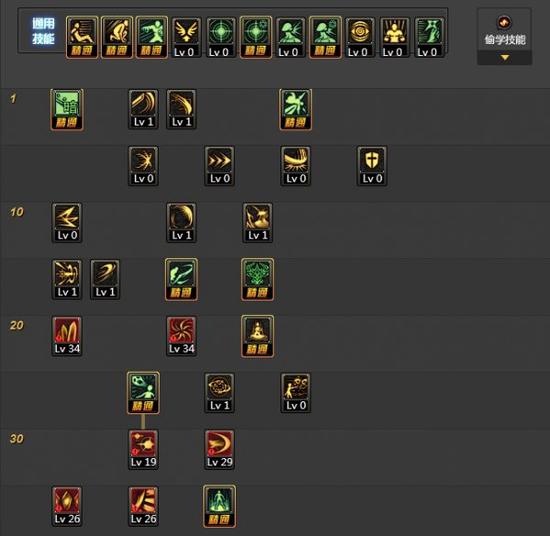
Task: Select the golden eye Lv 0 general skill
Action: click(x=360, y=38)
